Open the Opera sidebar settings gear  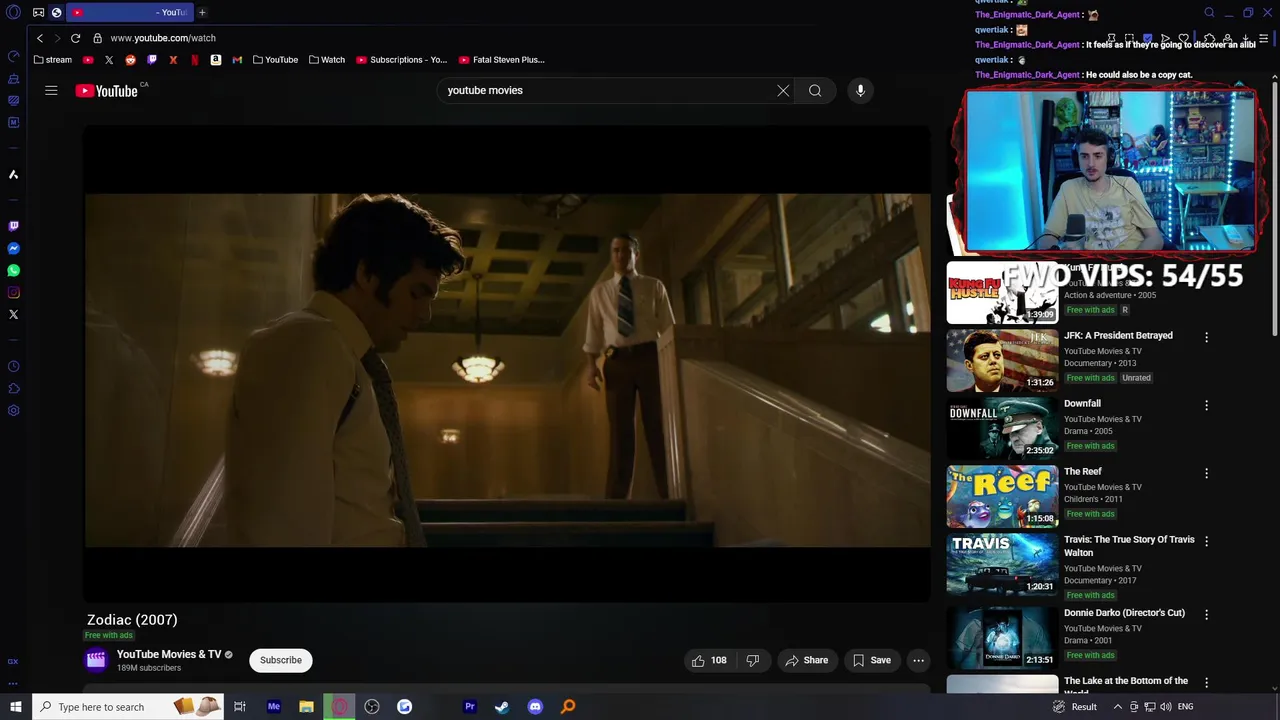point(13,410)
